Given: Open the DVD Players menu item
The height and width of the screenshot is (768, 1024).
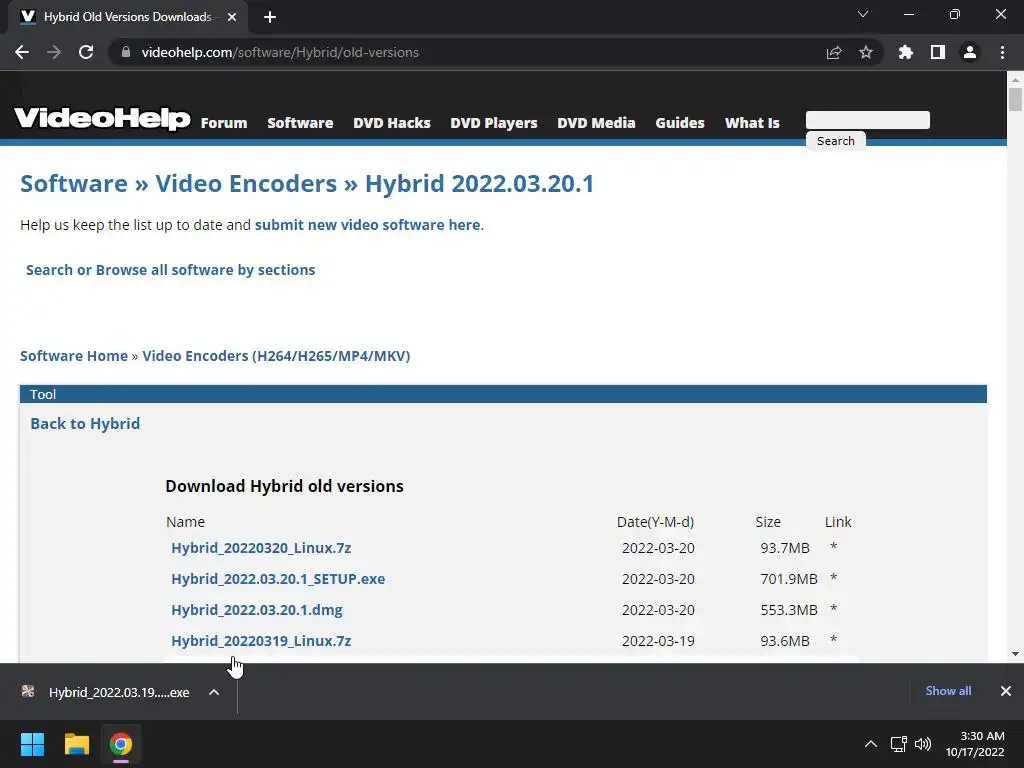Looking at the screenshot, I should pyautogui.click(x=494, y=123).
